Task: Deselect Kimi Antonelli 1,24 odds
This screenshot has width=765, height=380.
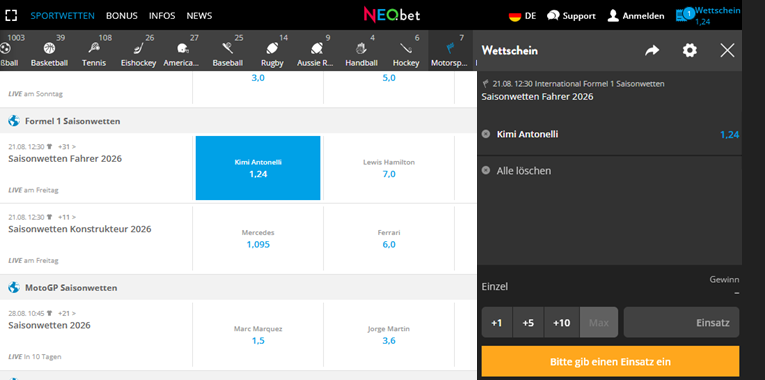Action: [x=258, y=168]
